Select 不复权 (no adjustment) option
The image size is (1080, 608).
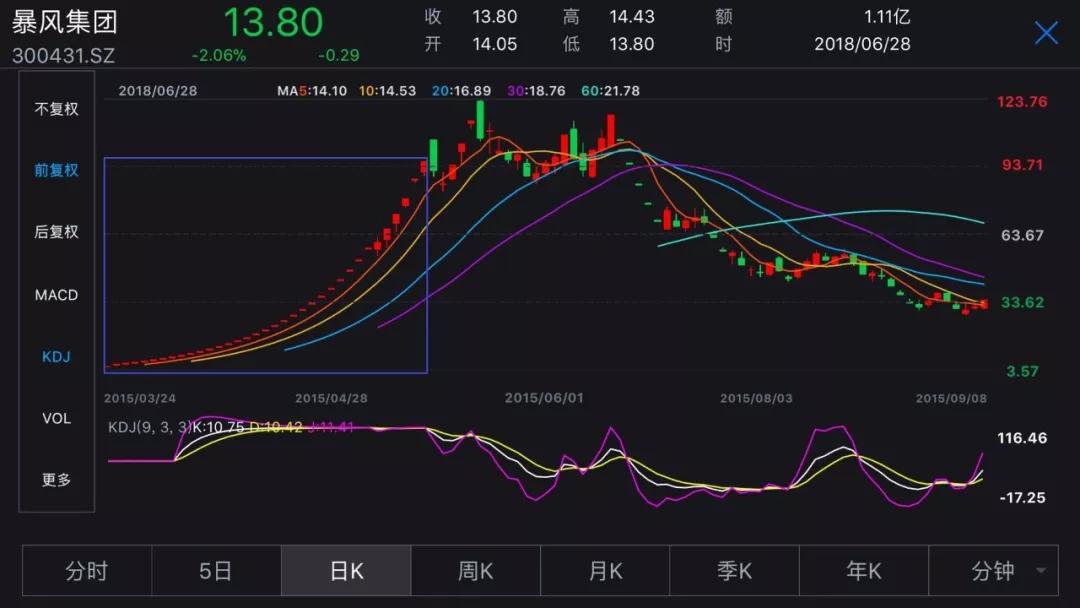tap(56, 109)
